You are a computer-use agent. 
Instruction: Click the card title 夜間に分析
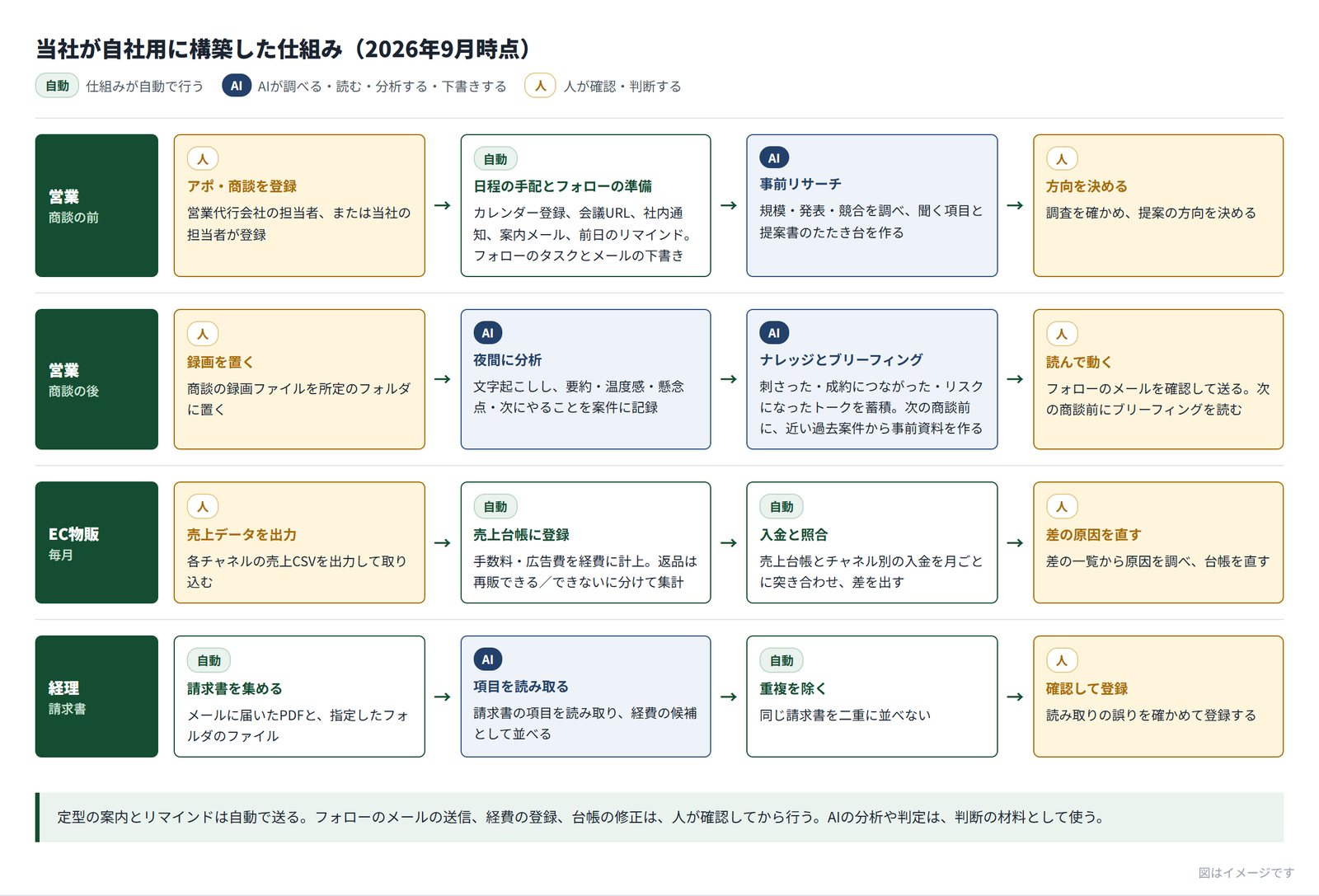507,359
